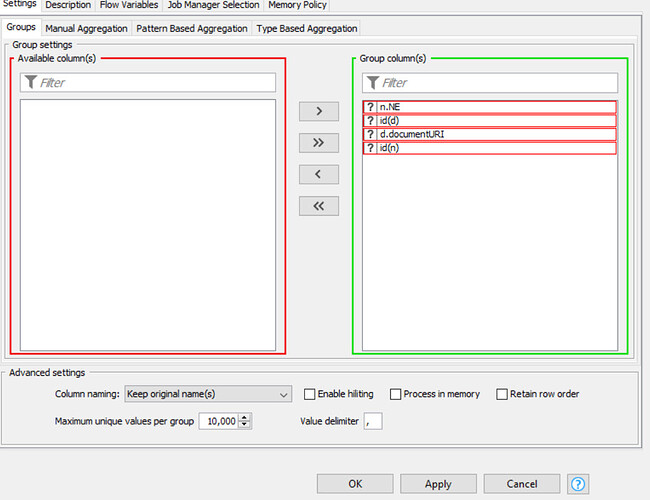
Task: Focus the Available columns filter field
Action: tap(148, 83)
